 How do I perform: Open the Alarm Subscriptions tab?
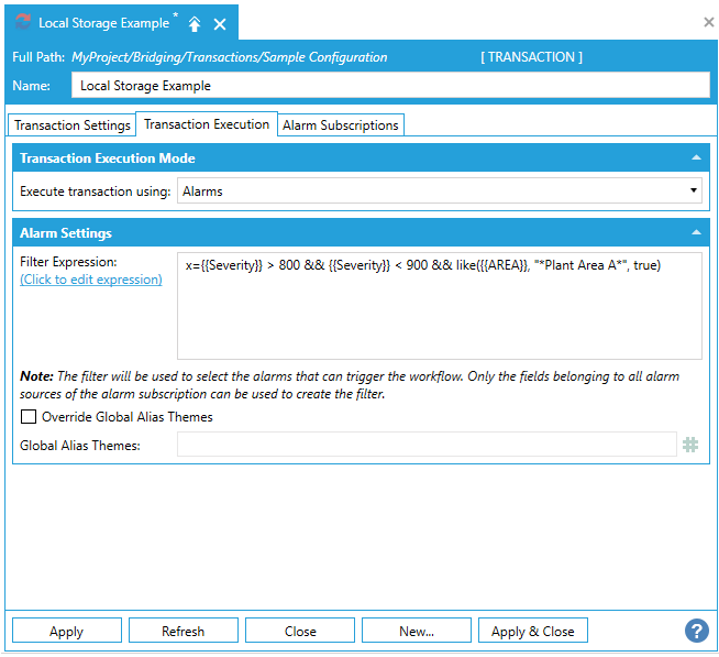coord(340,125)
